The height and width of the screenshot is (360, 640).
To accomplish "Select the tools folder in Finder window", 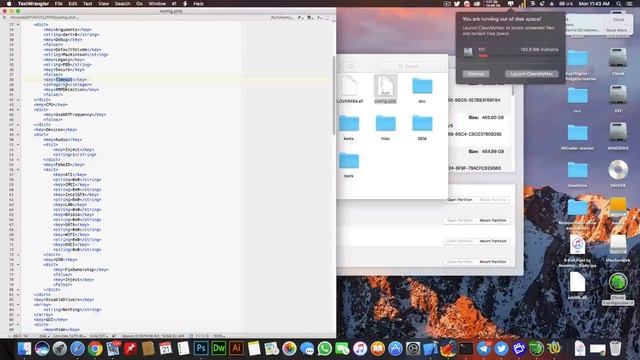I will tap(349, 164).
